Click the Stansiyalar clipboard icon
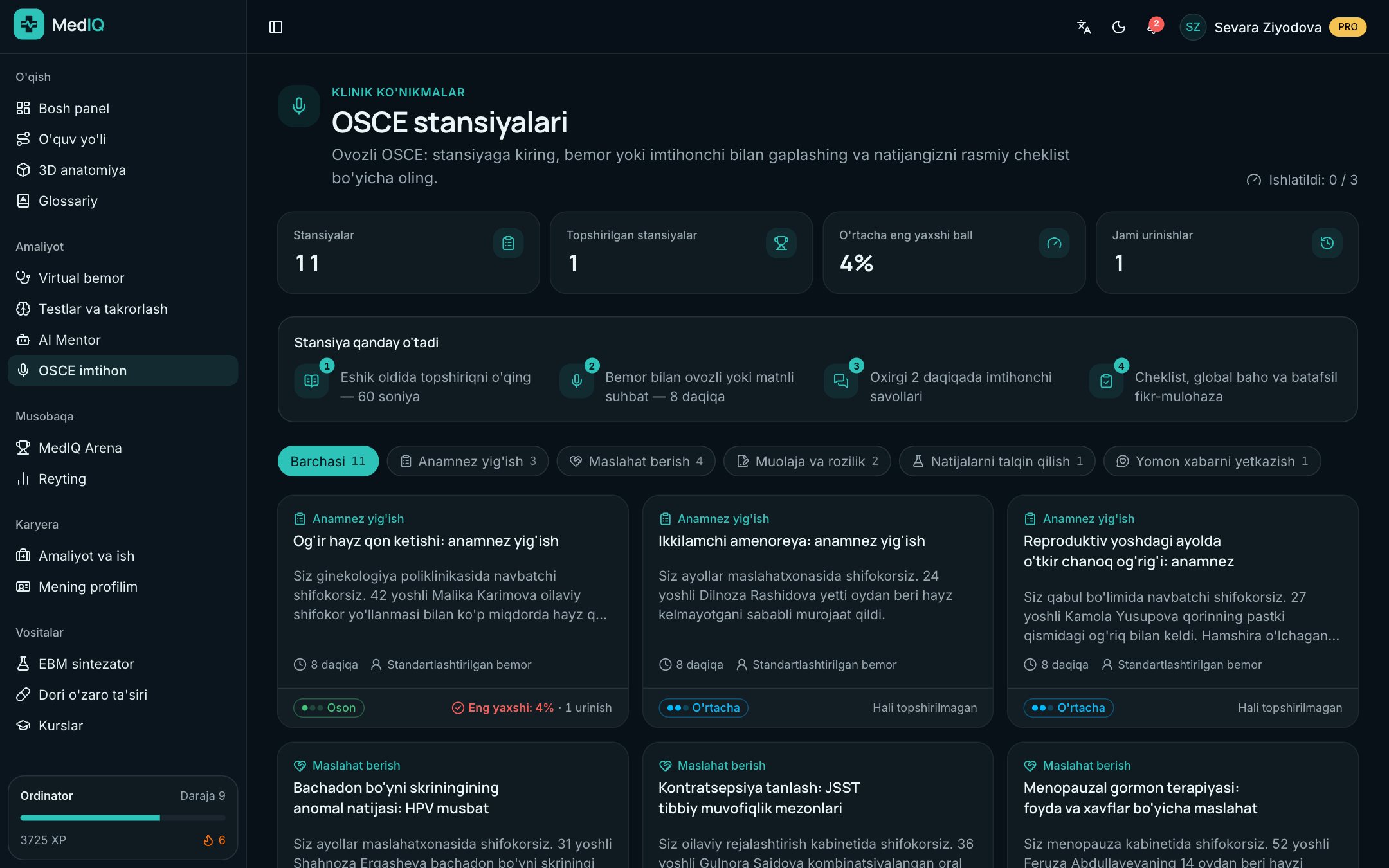The height and width of the screenshot is (868, 1389). (508, 243)
